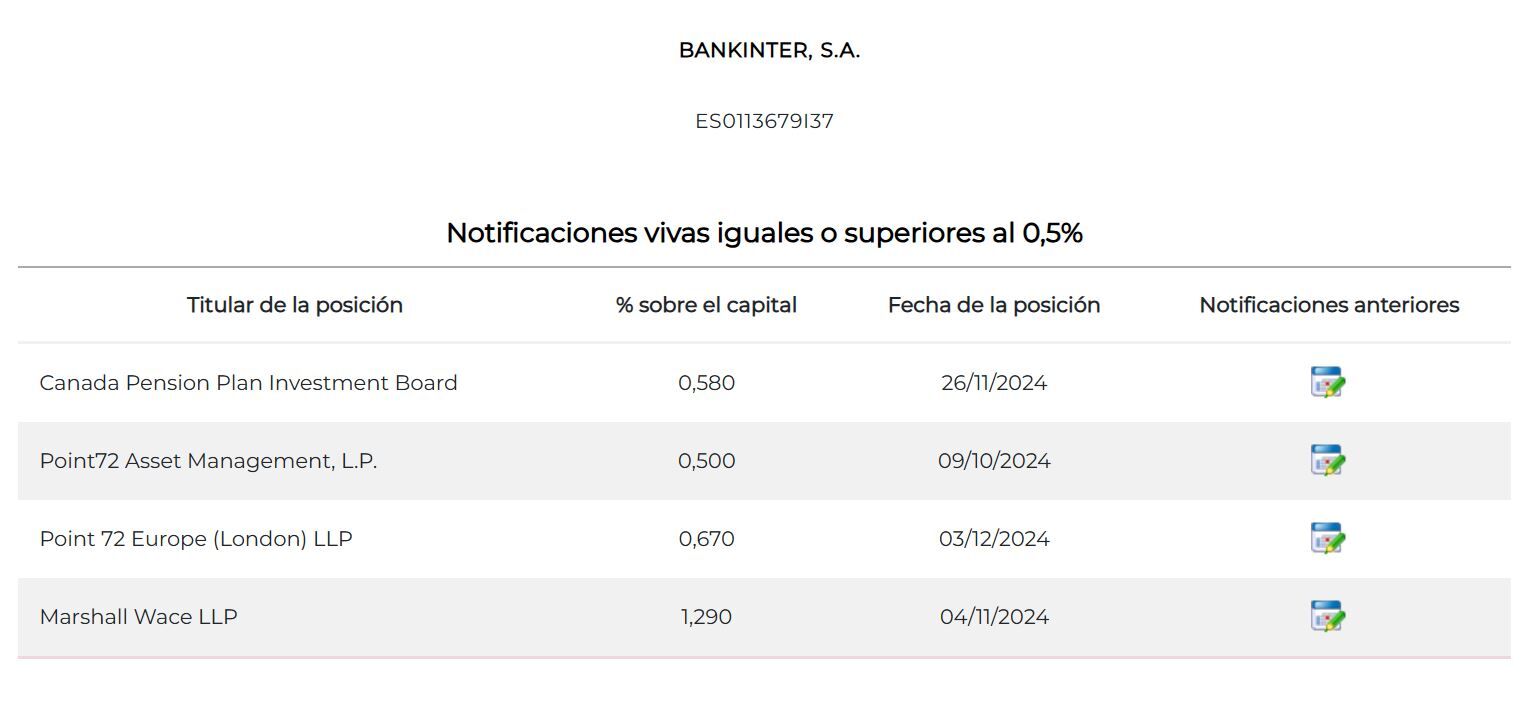Click the 0,580 capital percentage value

(706, 383)
